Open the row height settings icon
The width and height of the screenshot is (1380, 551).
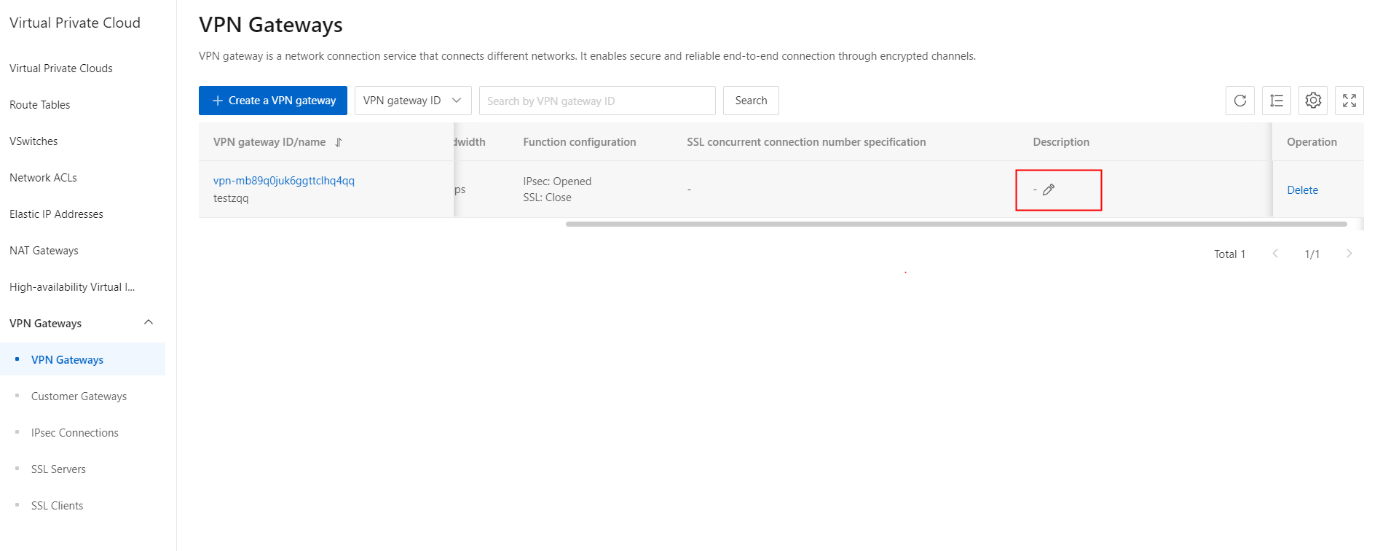[x=1277, y=100]
